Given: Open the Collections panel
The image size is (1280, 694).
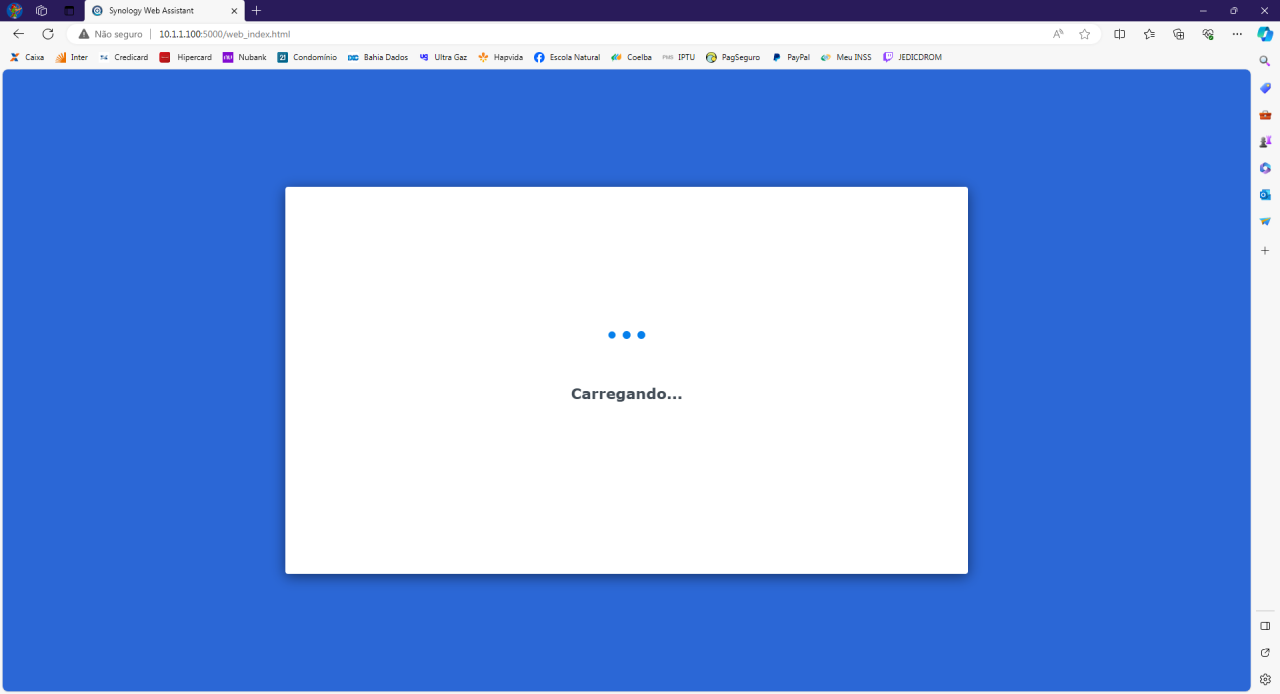Looking at the screenshot, I should pos(1178,34).
